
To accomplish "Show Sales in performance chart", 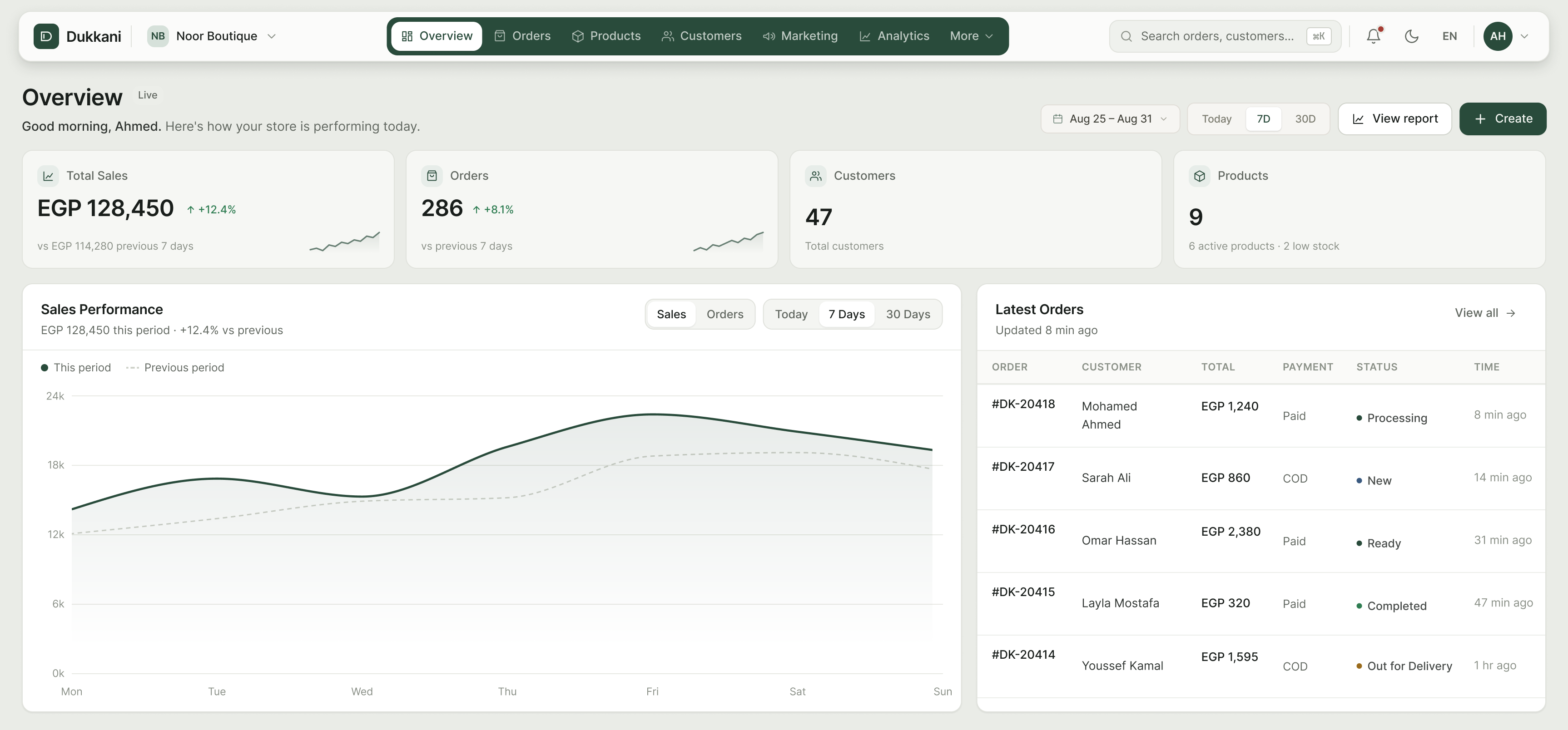I will (671, 315).
